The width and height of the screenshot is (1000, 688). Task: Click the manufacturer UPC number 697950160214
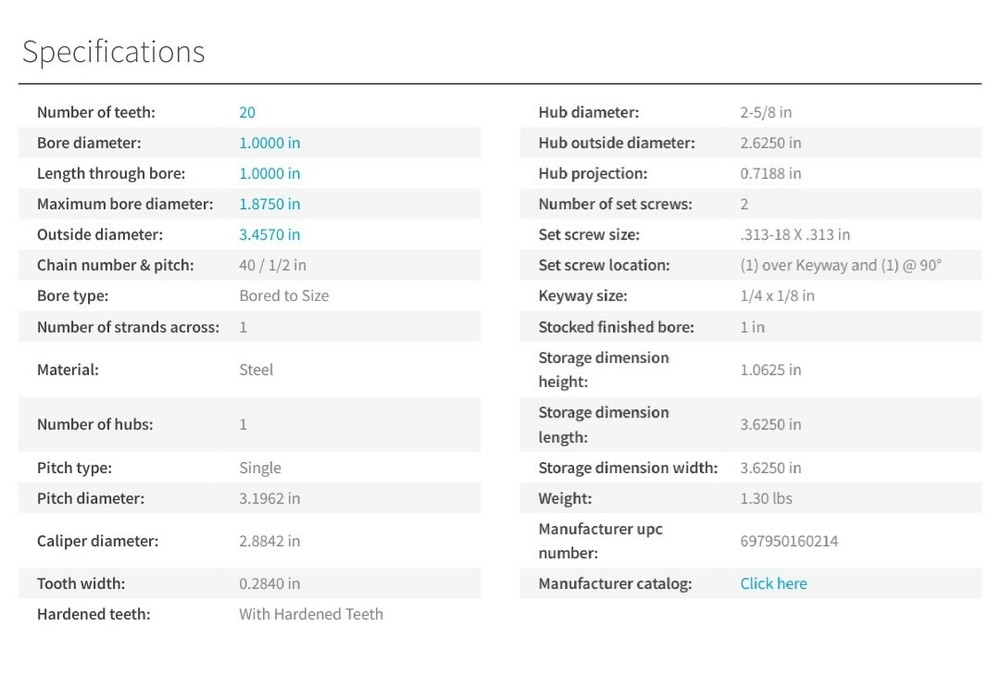[x=789, y=541]
